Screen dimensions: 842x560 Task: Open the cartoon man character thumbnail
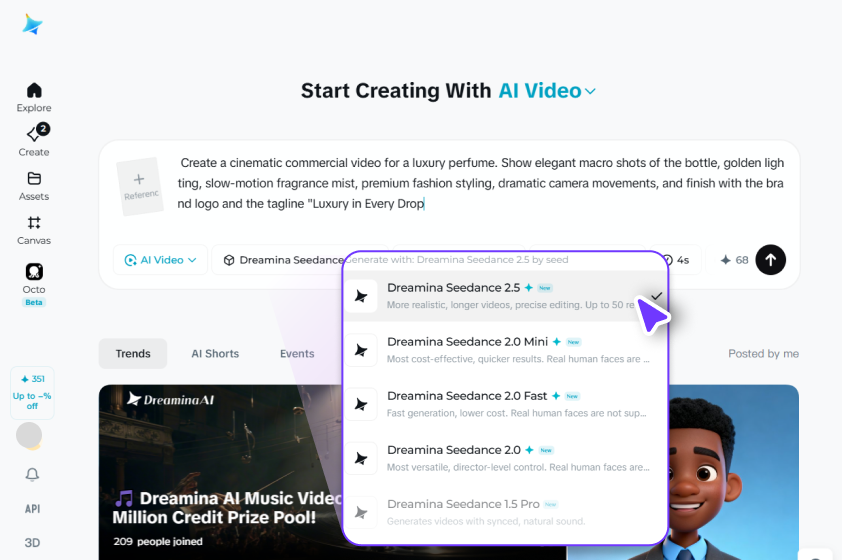[x=734, y=472]
